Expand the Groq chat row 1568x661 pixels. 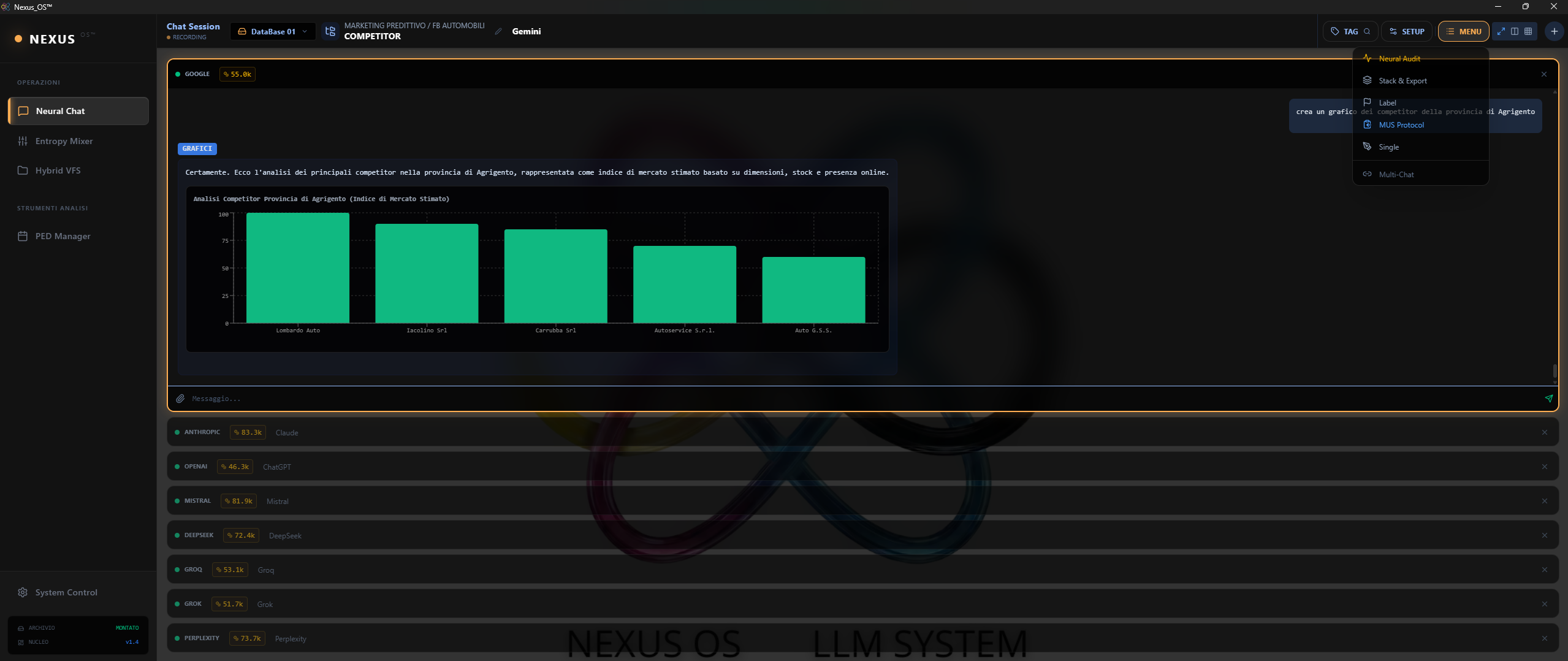pyautogui.click(x=862, y=570)
